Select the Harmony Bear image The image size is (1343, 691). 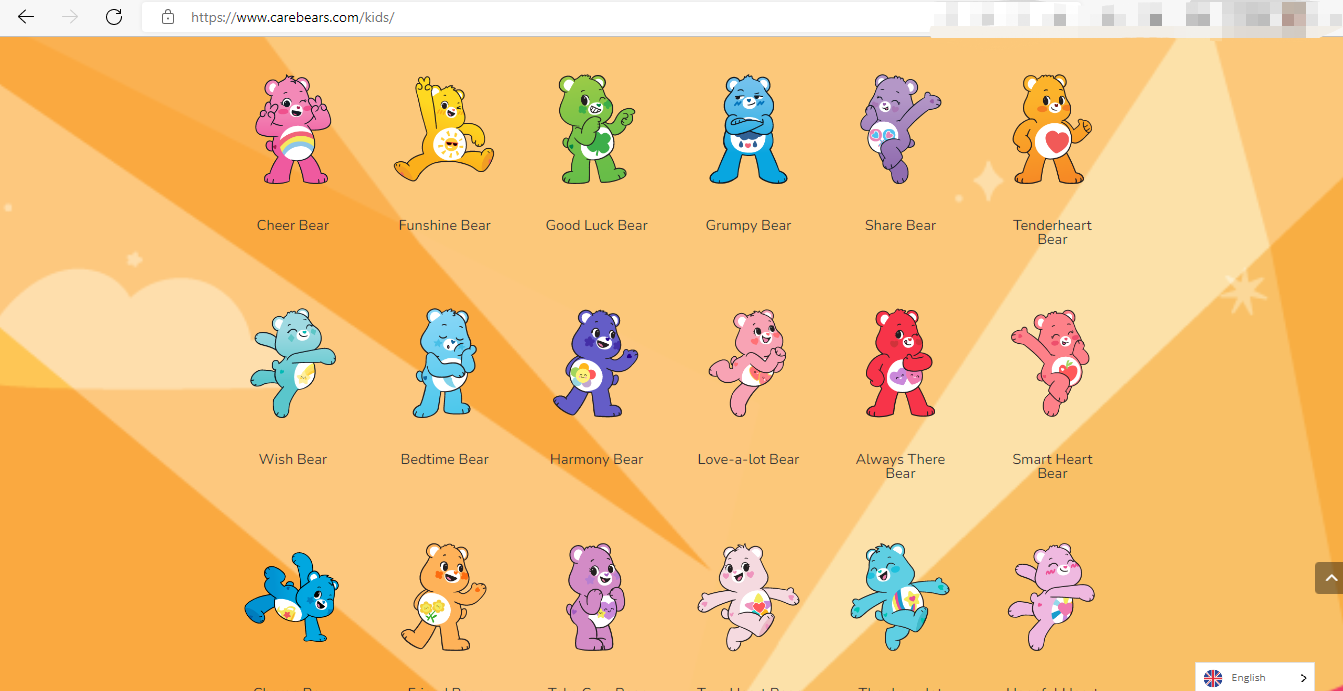click(x=596, y=363)
